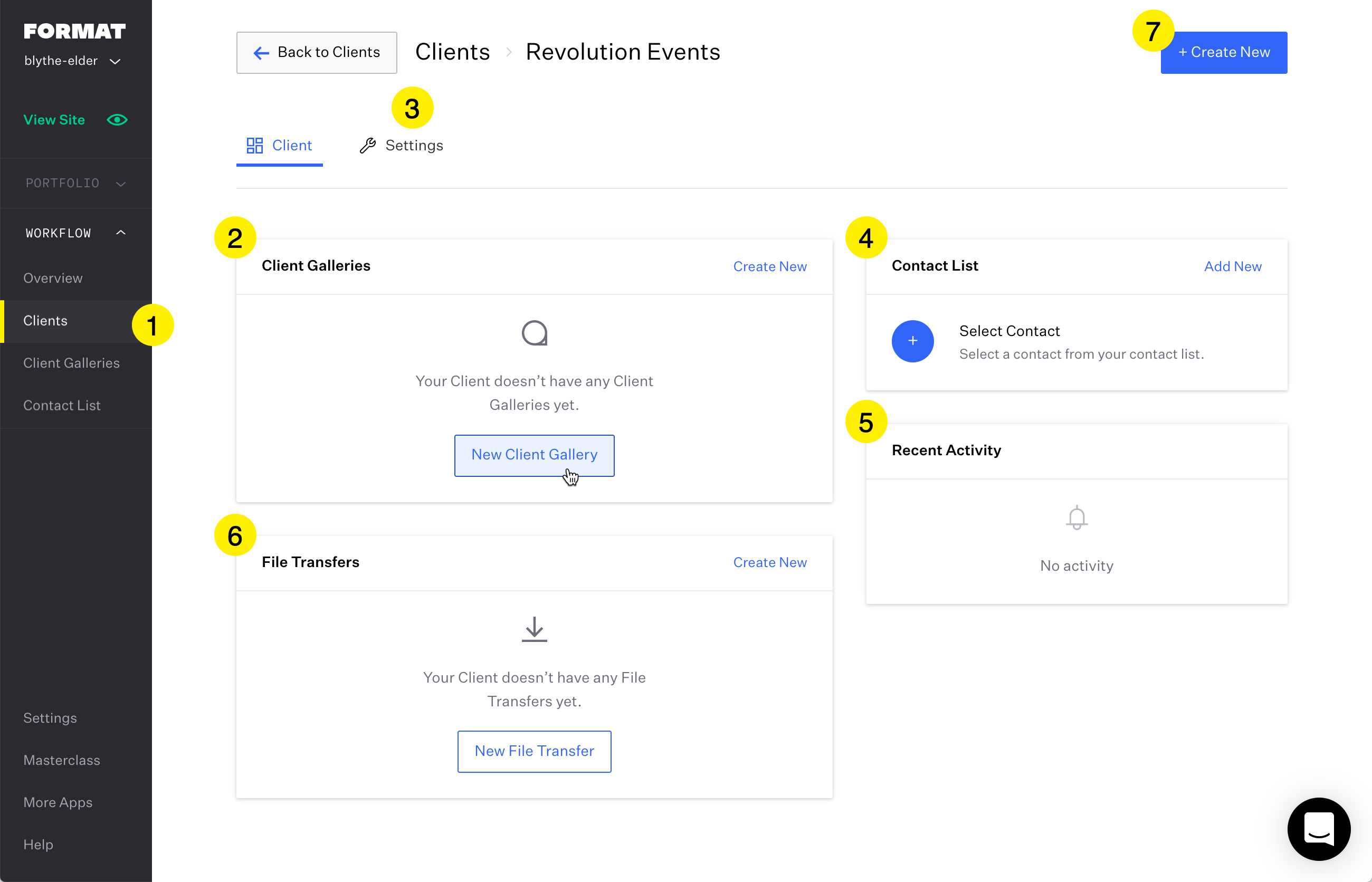Switch to the Settings tab
This screenshot has height=882, width=1372.
[402, 146]
